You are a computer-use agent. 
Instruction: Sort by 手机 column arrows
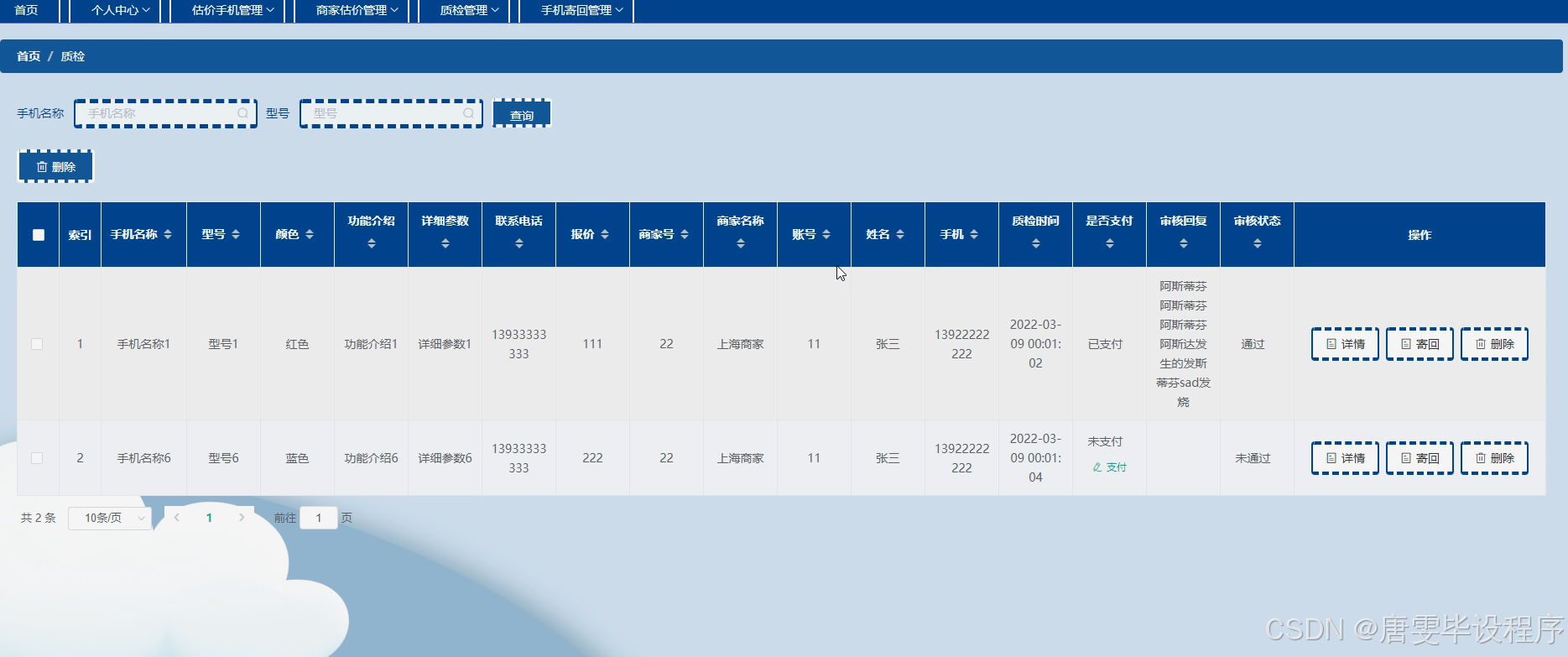coord(974,234)
